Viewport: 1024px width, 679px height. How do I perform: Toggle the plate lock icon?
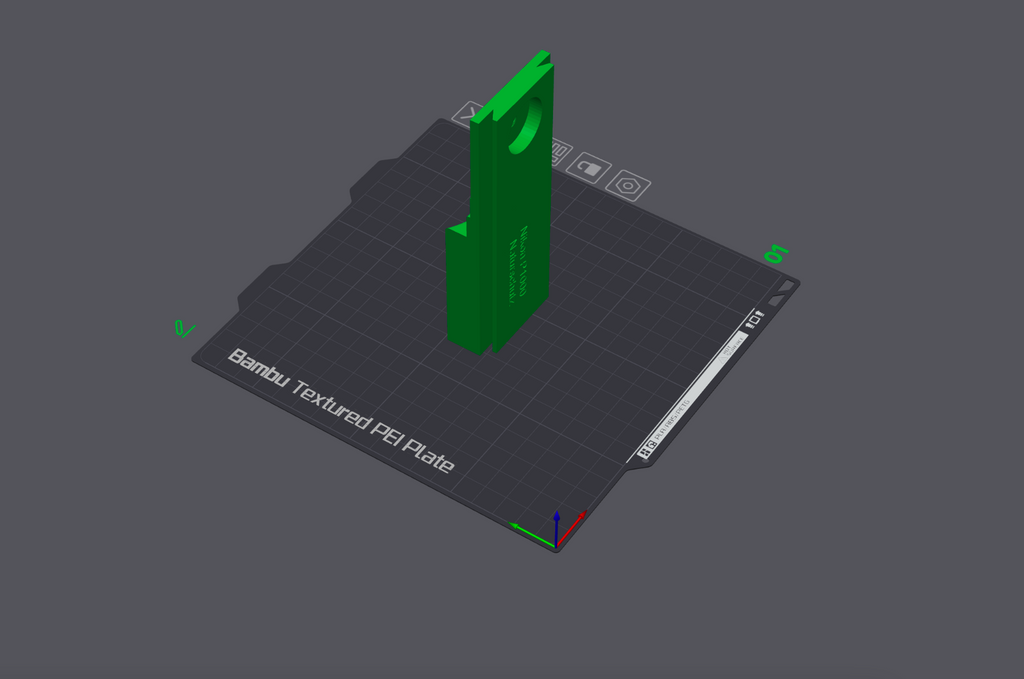tap(588, 168)
